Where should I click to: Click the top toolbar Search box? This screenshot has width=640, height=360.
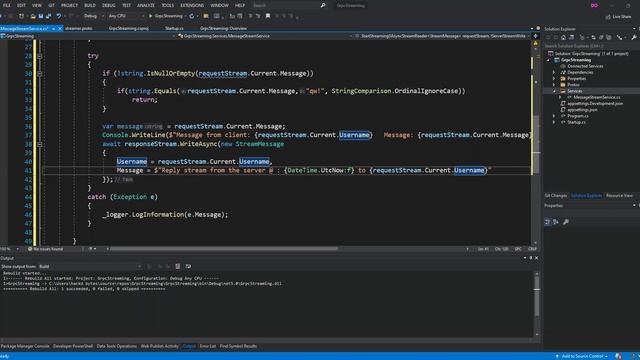[289, 5]
